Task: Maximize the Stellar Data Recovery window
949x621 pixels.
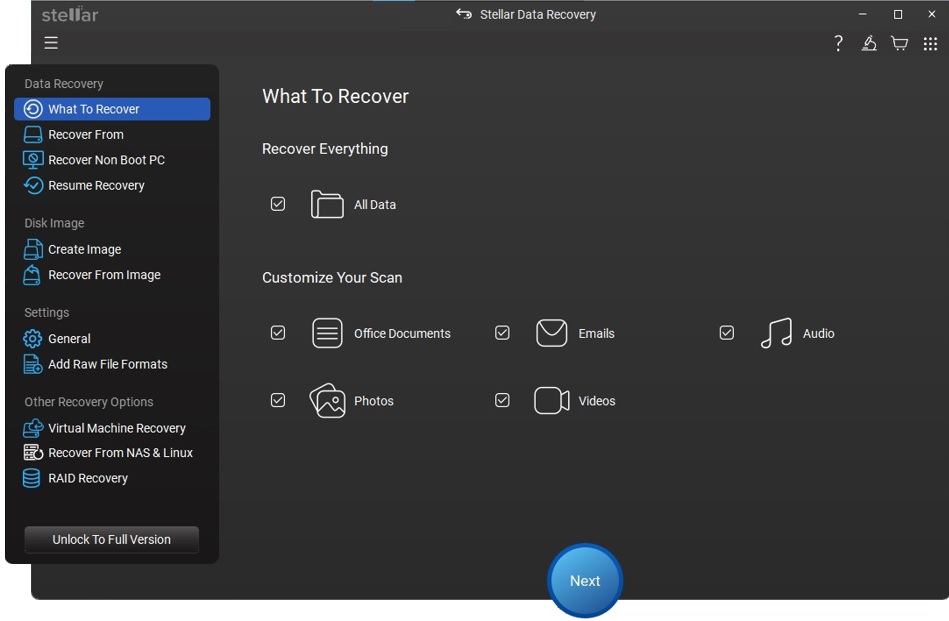Action: (898, 14)
